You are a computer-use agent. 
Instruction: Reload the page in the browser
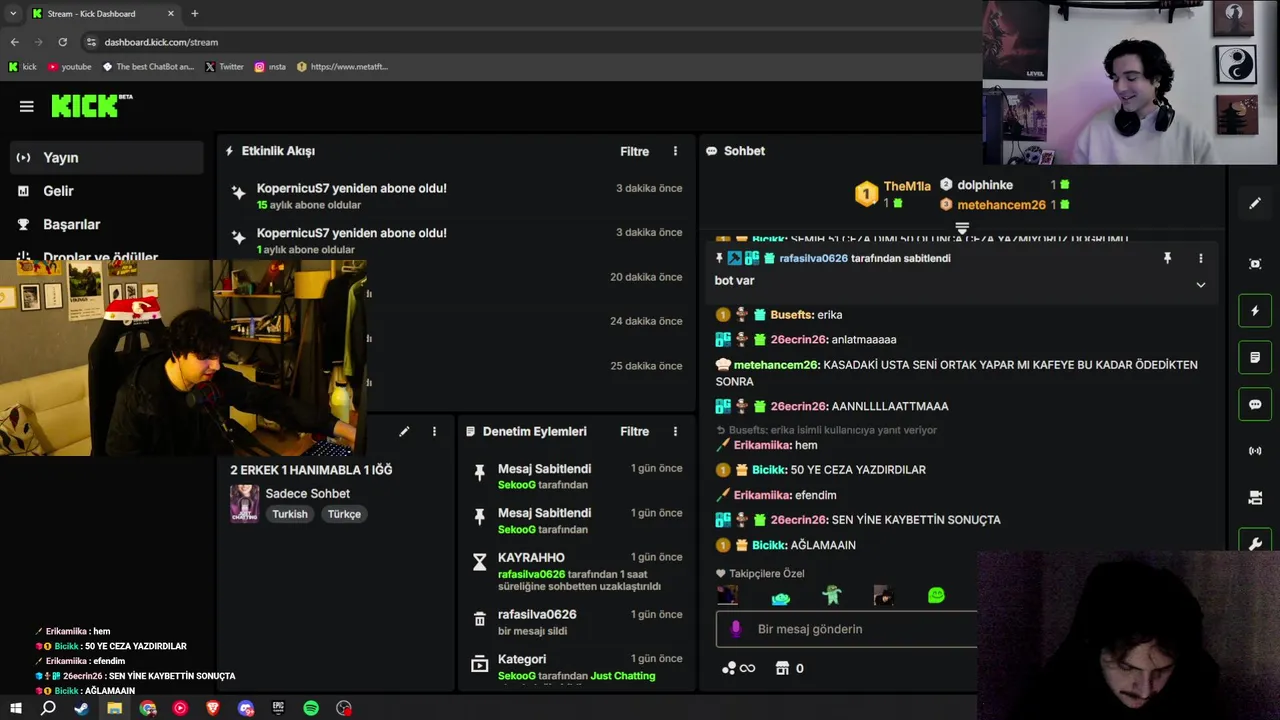point(62,42)
